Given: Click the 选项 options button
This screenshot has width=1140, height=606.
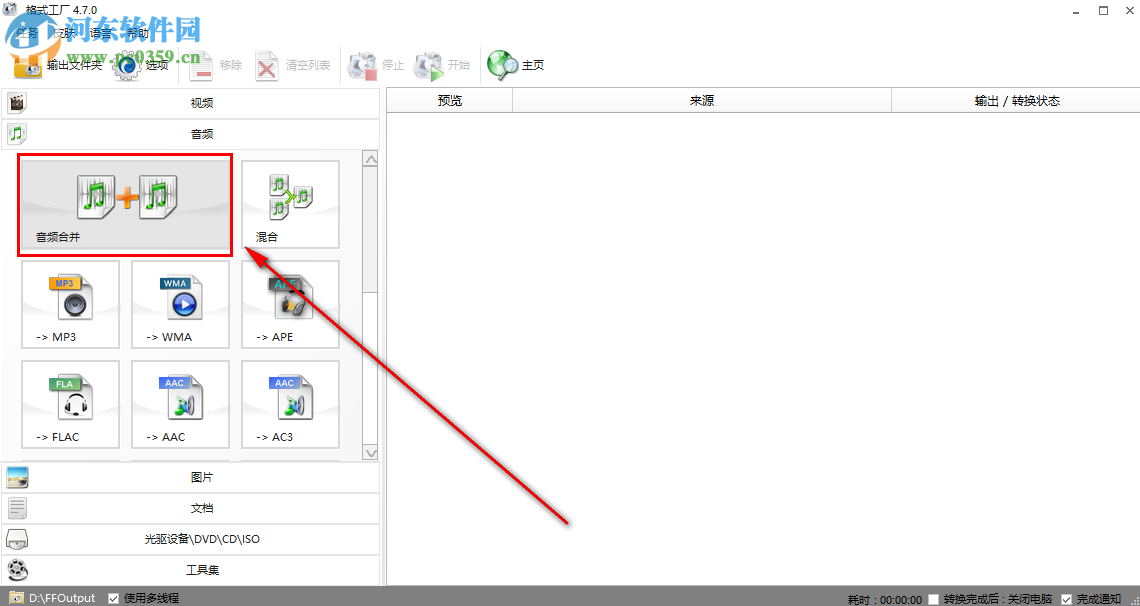Looking at the screenshot, I should (142, 65).
